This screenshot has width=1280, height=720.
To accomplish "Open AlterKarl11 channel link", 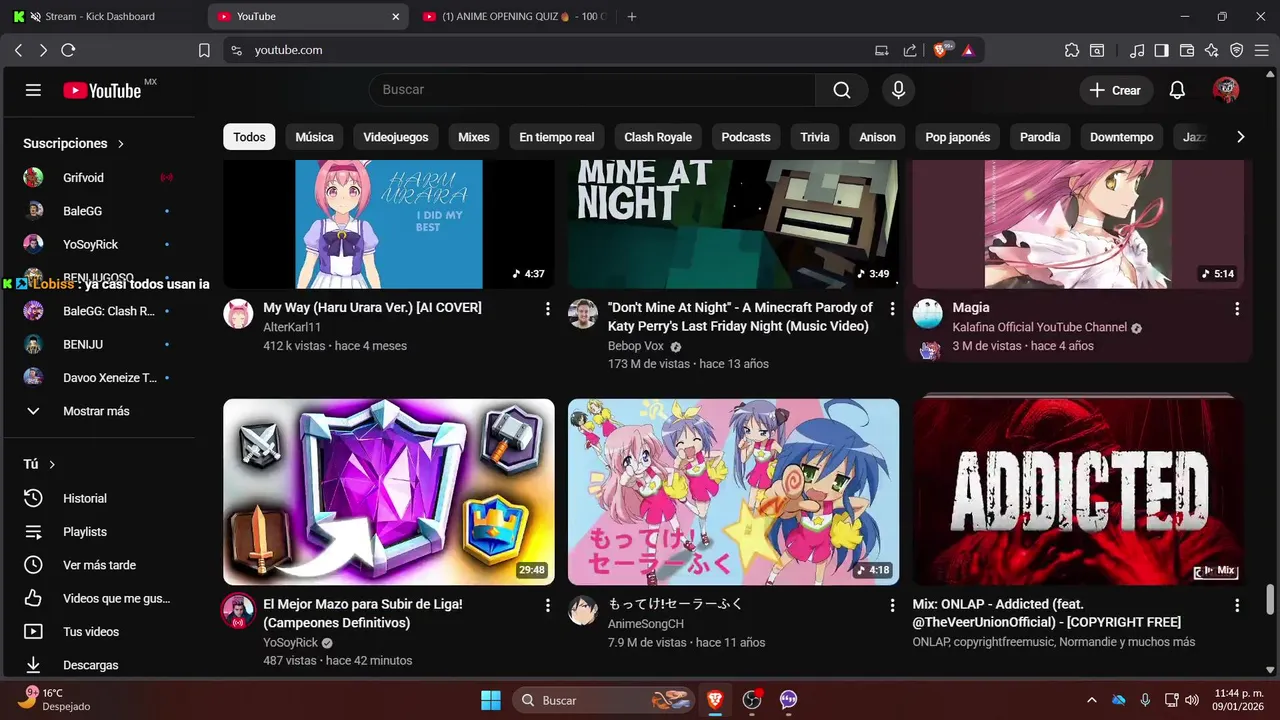I will (292, 328).
